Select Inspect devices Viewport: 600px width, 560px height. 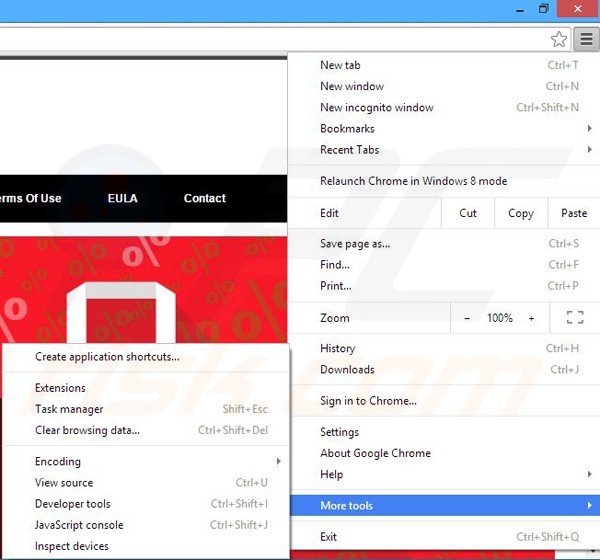coord(146,546)
